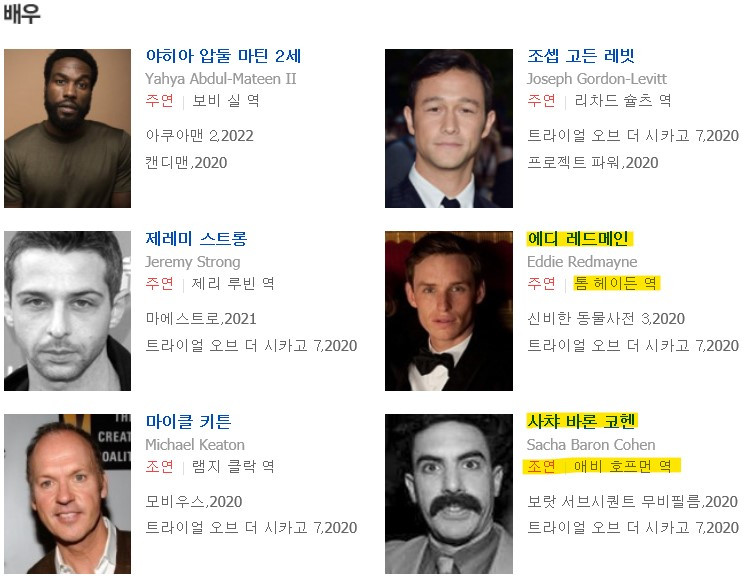
Task: Open the film 모비우스, 2020
Action: click(x=194, y=501)
